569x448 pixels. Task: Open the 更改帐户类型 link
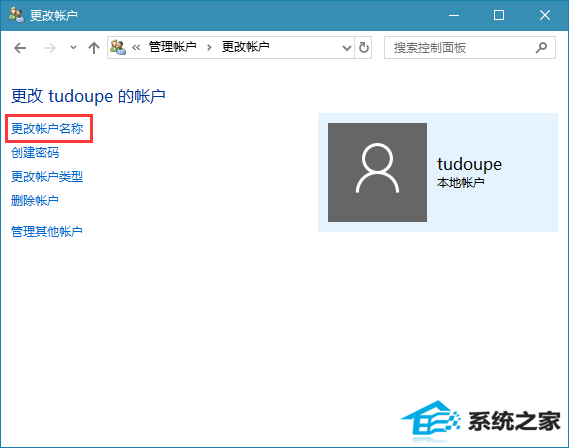coord(47,177)
